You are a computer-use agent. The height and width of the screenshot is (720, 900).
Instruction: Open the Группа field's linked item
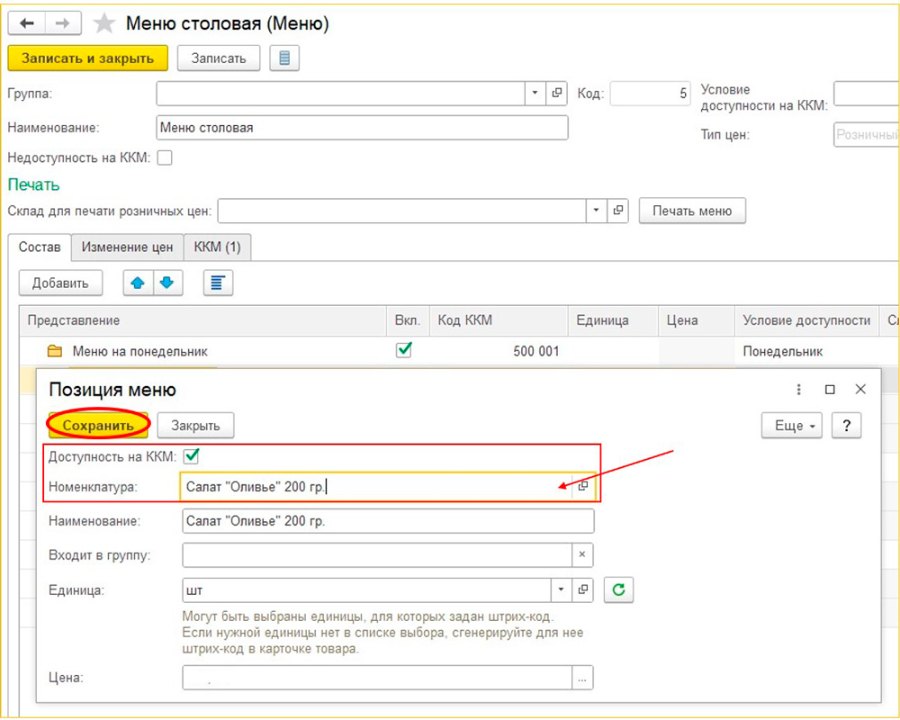pyautogui.click(x=556, y=93)
